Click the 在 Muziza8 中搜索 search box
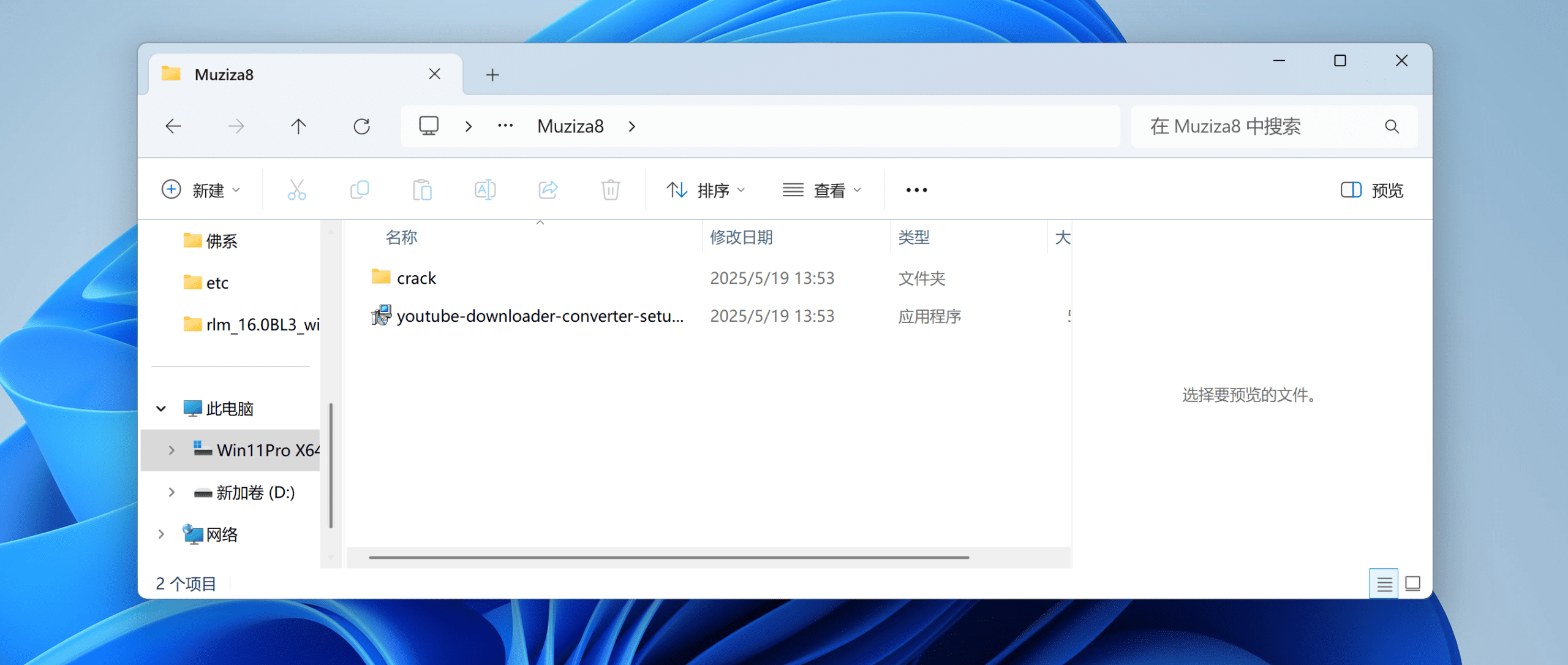This screenshot has height=665, width=1568. coord(1256,126)
